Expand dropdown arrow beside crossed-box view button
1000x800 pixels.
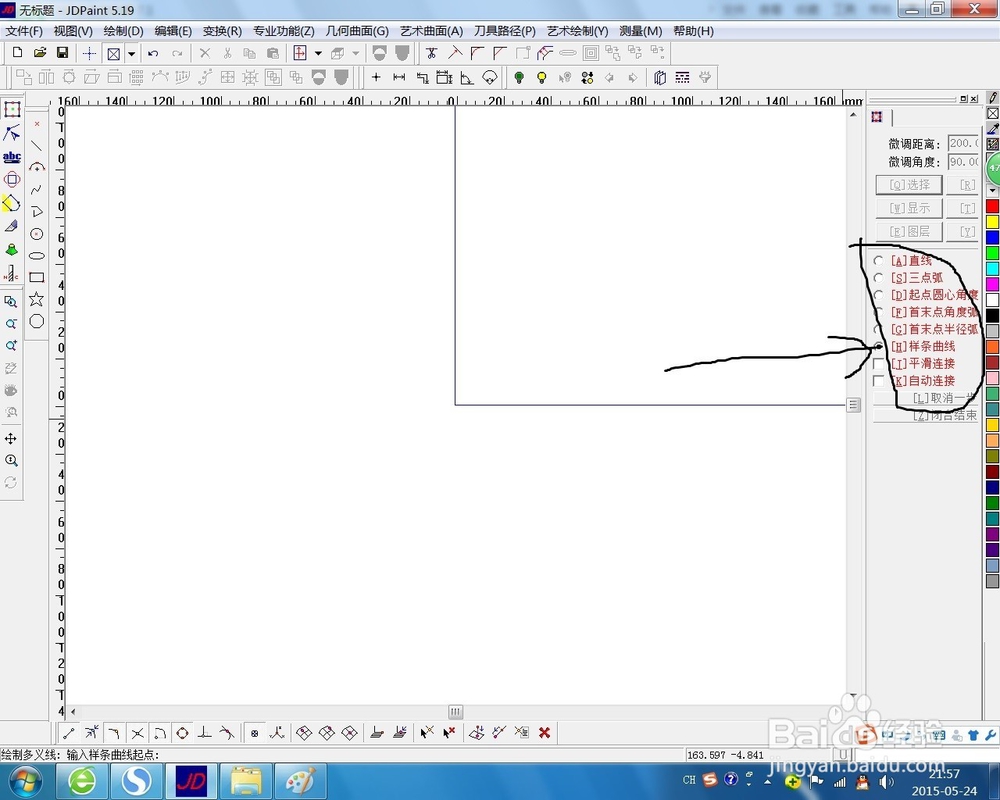click(x=131, y=54)
